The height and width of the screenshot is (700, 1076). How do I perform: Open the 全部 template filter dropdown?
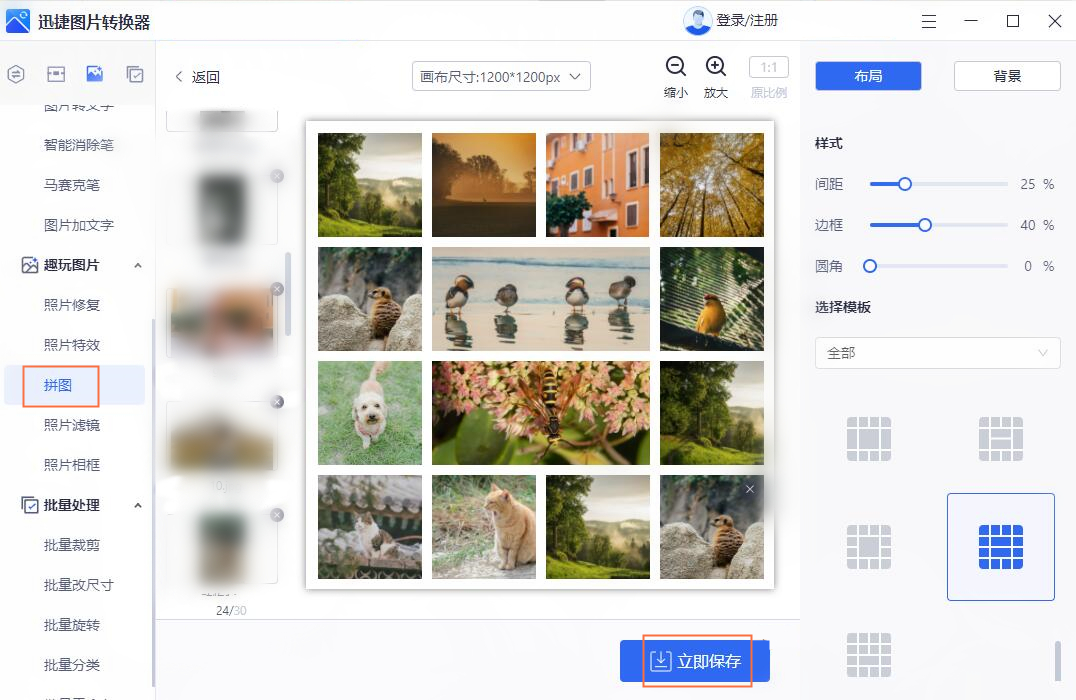(937, 353)
